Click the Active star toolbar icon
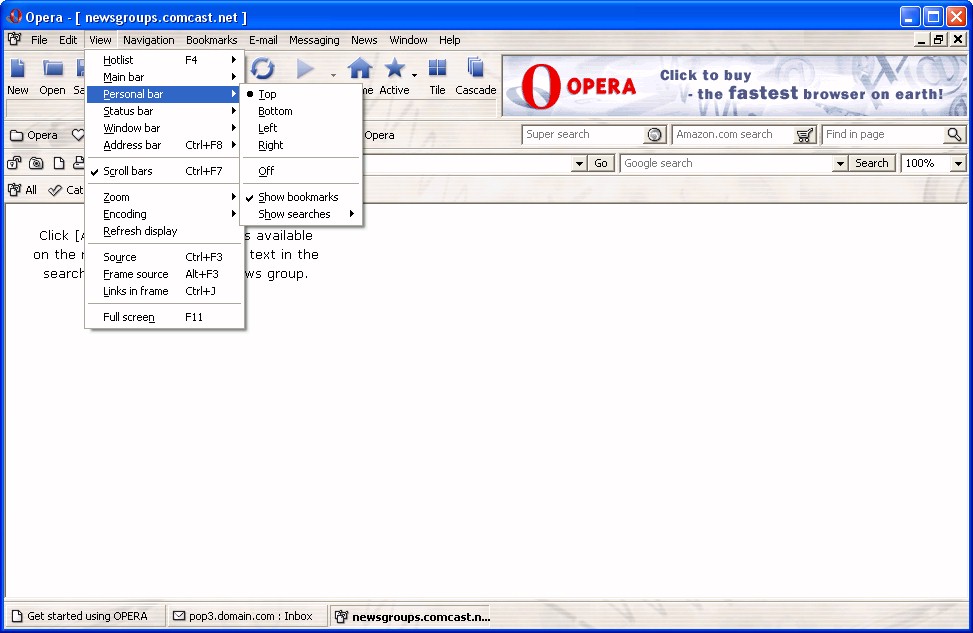 (395, 68)
